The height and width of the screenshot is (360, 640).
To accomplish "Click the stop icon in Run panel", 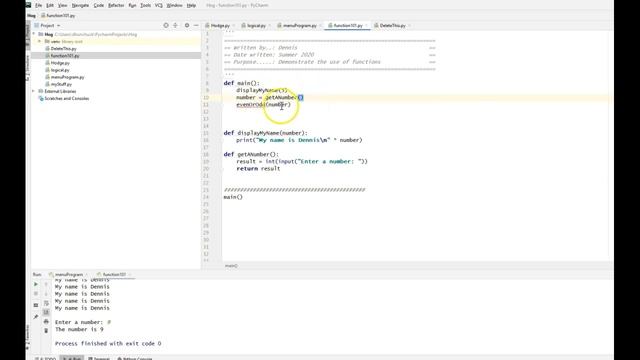I will point(36,294).
